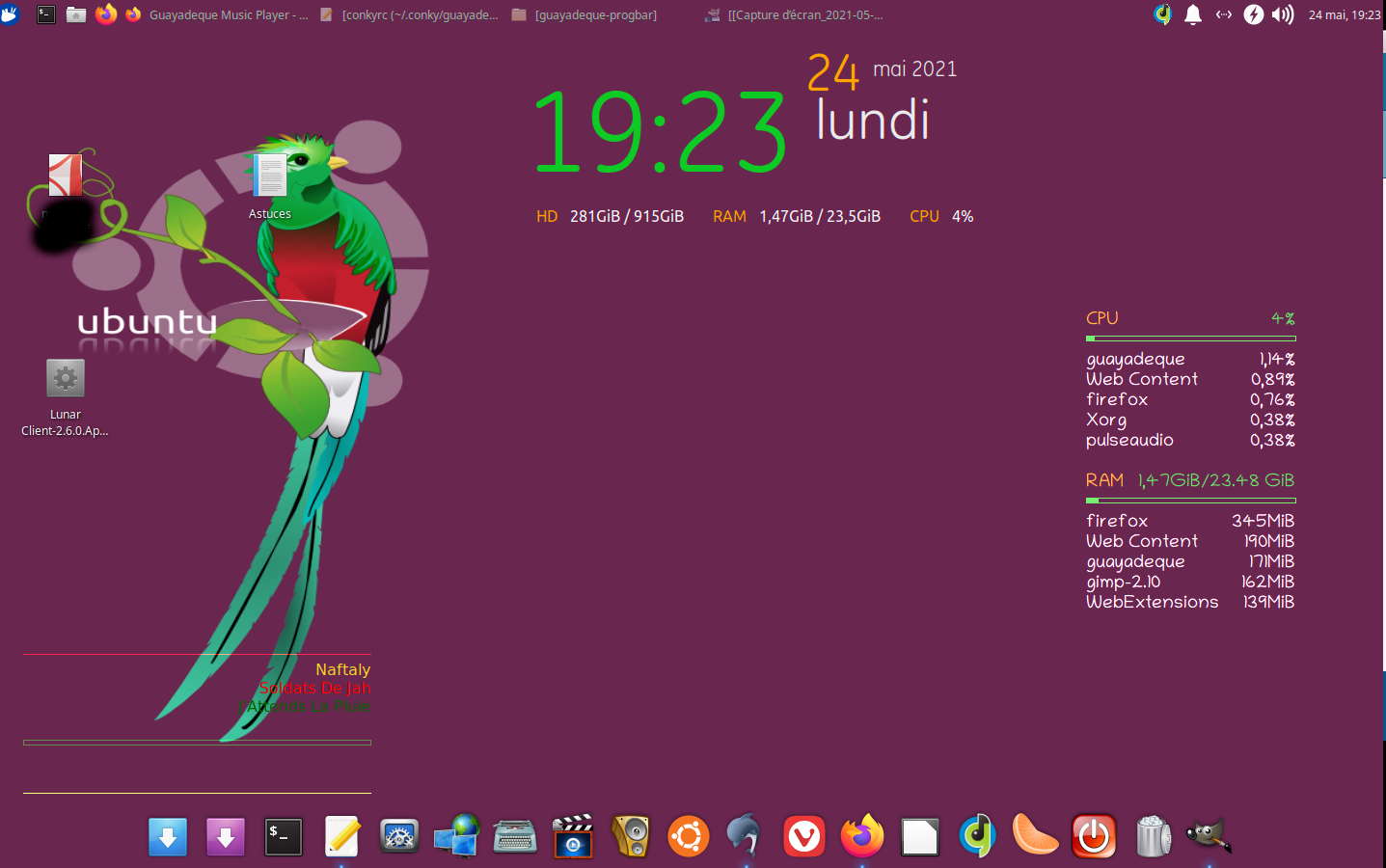
Task: Launch Firefox from the top panel launcher
Action: (106, 14)
